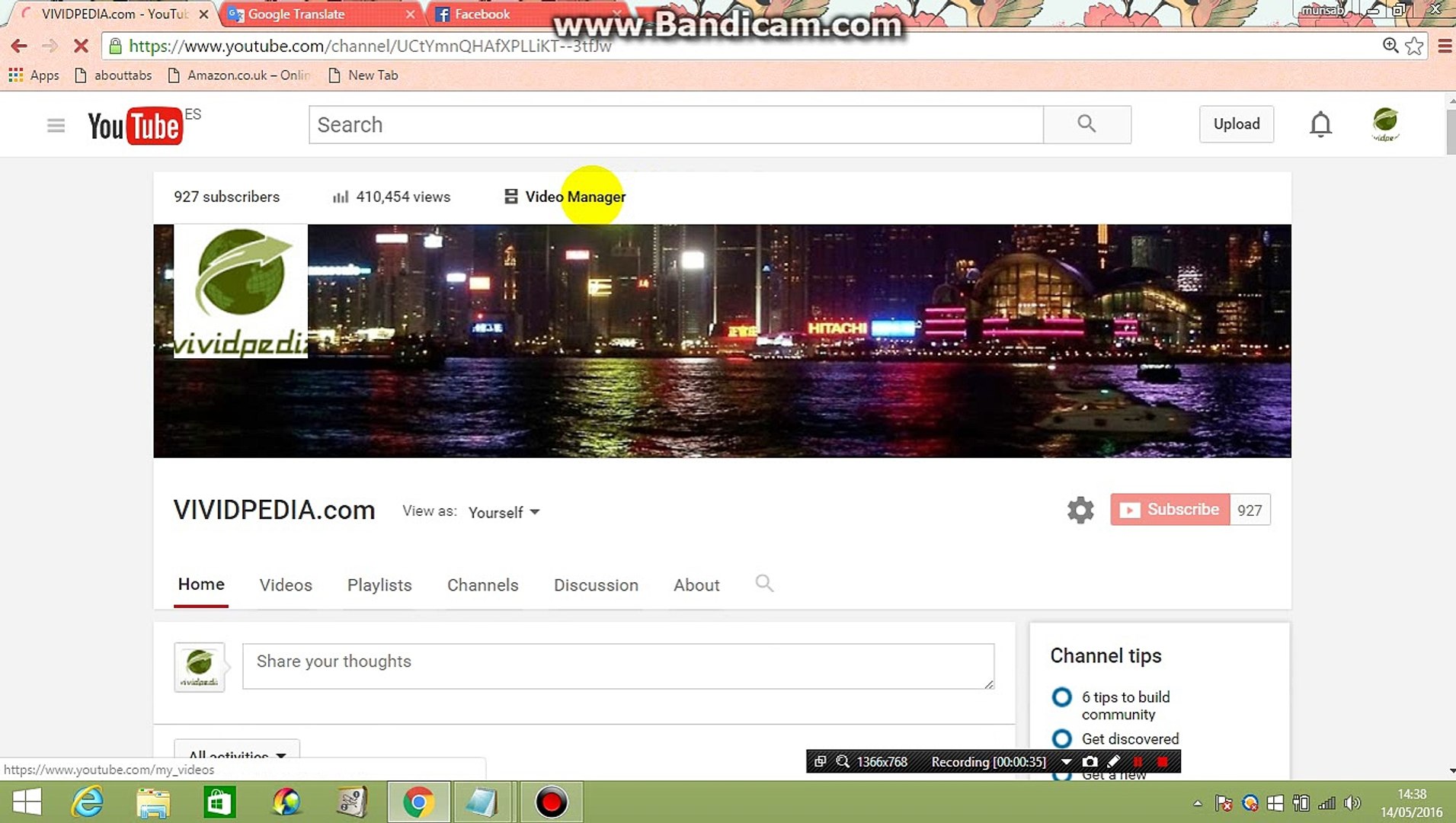The height and width of the screenshot is (823, 1456).
Task: Click the Bandicam magnifier find-window icon
Action: [x=843, y=761]
